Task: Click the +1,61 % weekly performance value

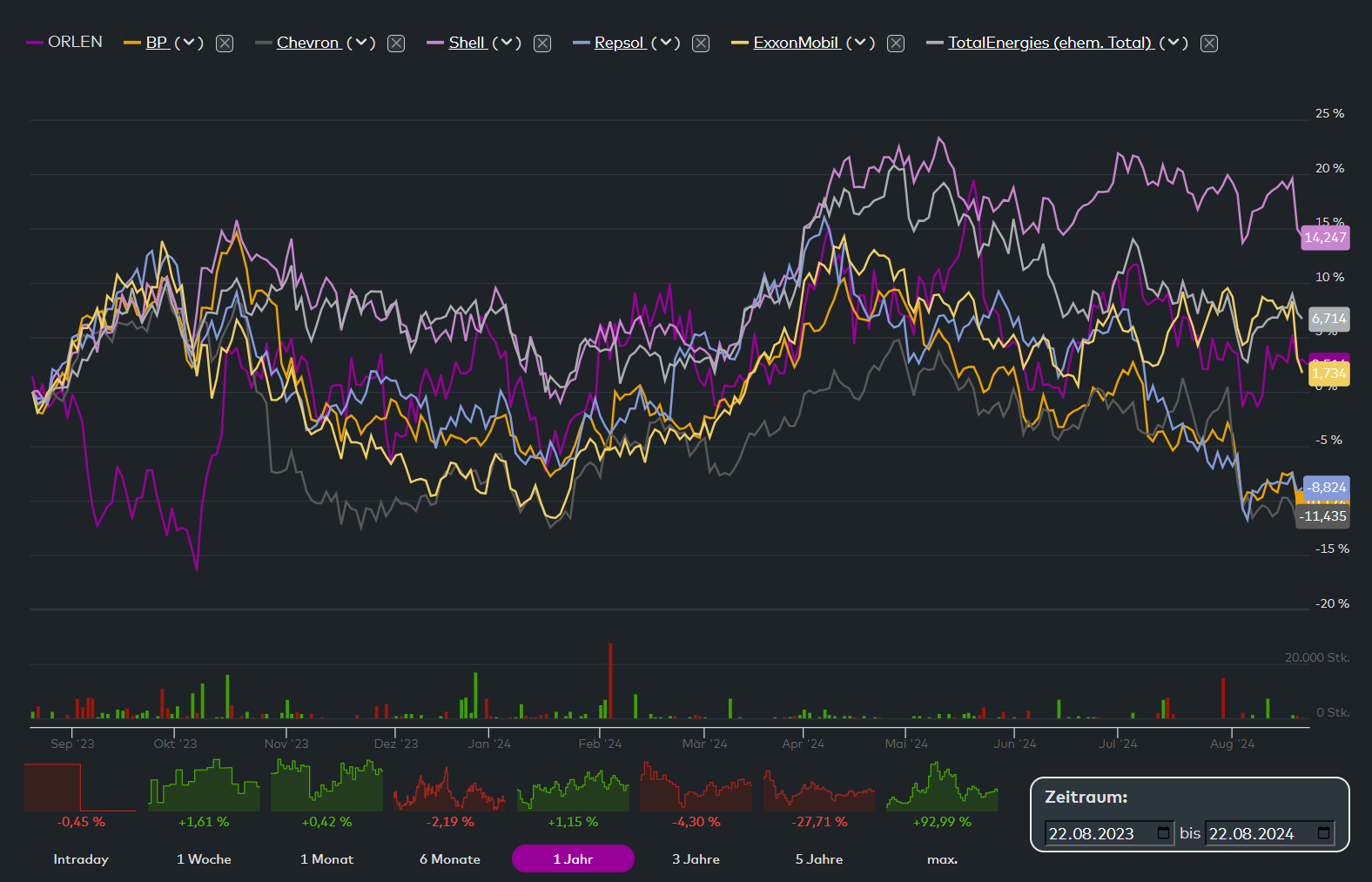Action: click(204, 822)
